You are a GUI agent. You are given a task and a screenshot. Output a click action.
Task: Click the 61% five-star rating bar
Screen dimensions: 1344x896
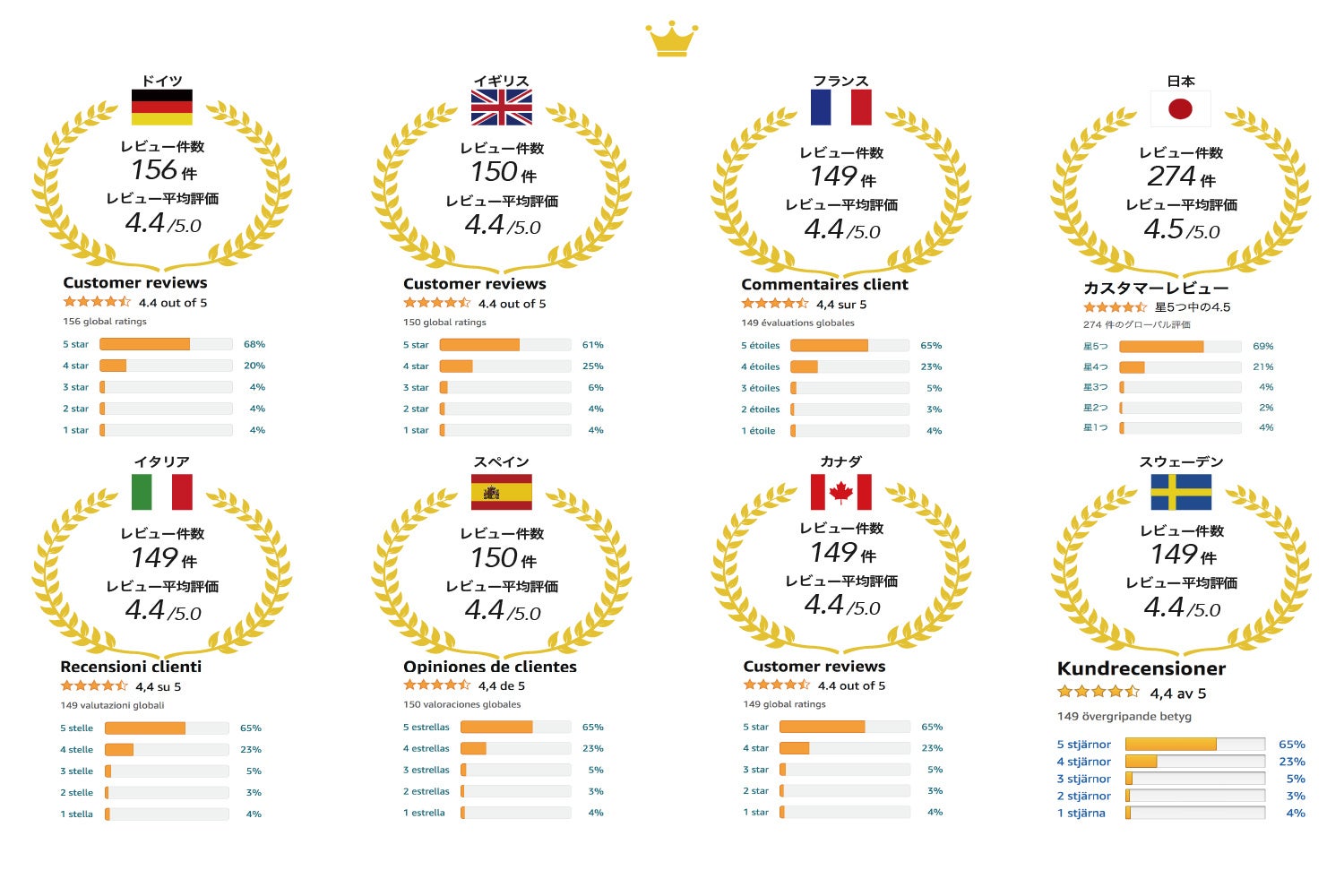click(x=505, y=345)
